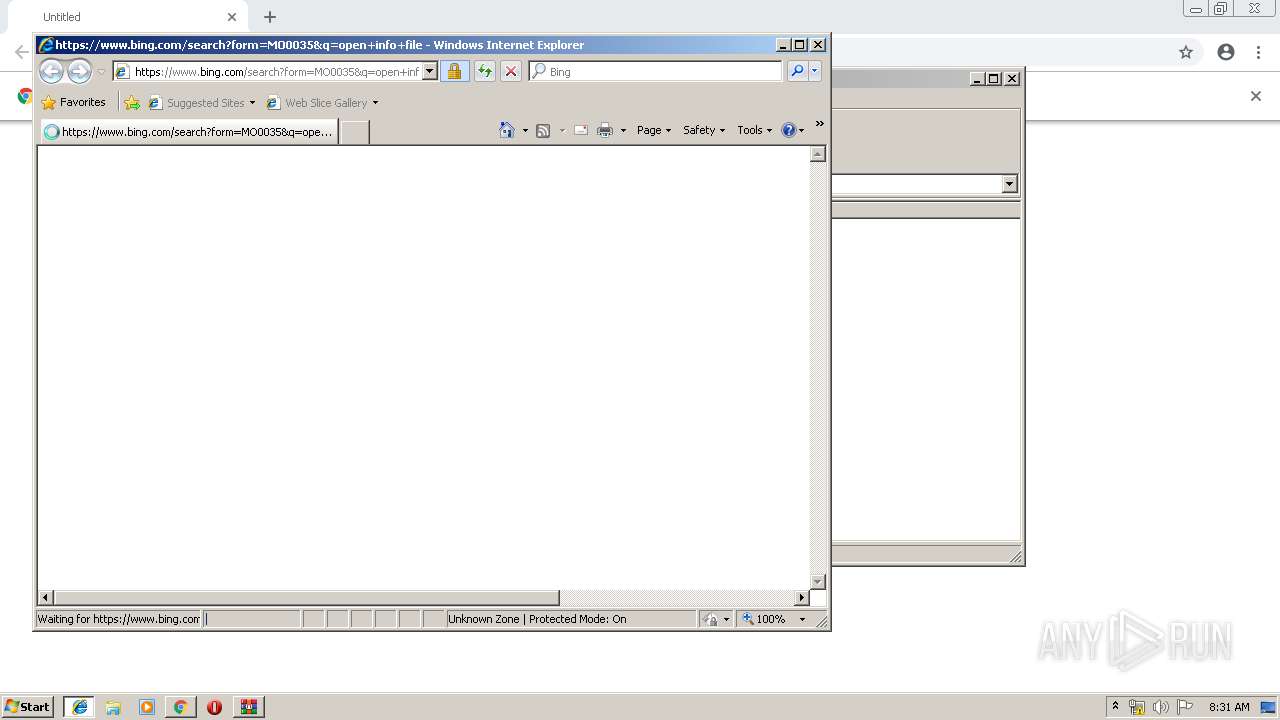
Task: Click the magnifier search button
Action: [797, 71]
